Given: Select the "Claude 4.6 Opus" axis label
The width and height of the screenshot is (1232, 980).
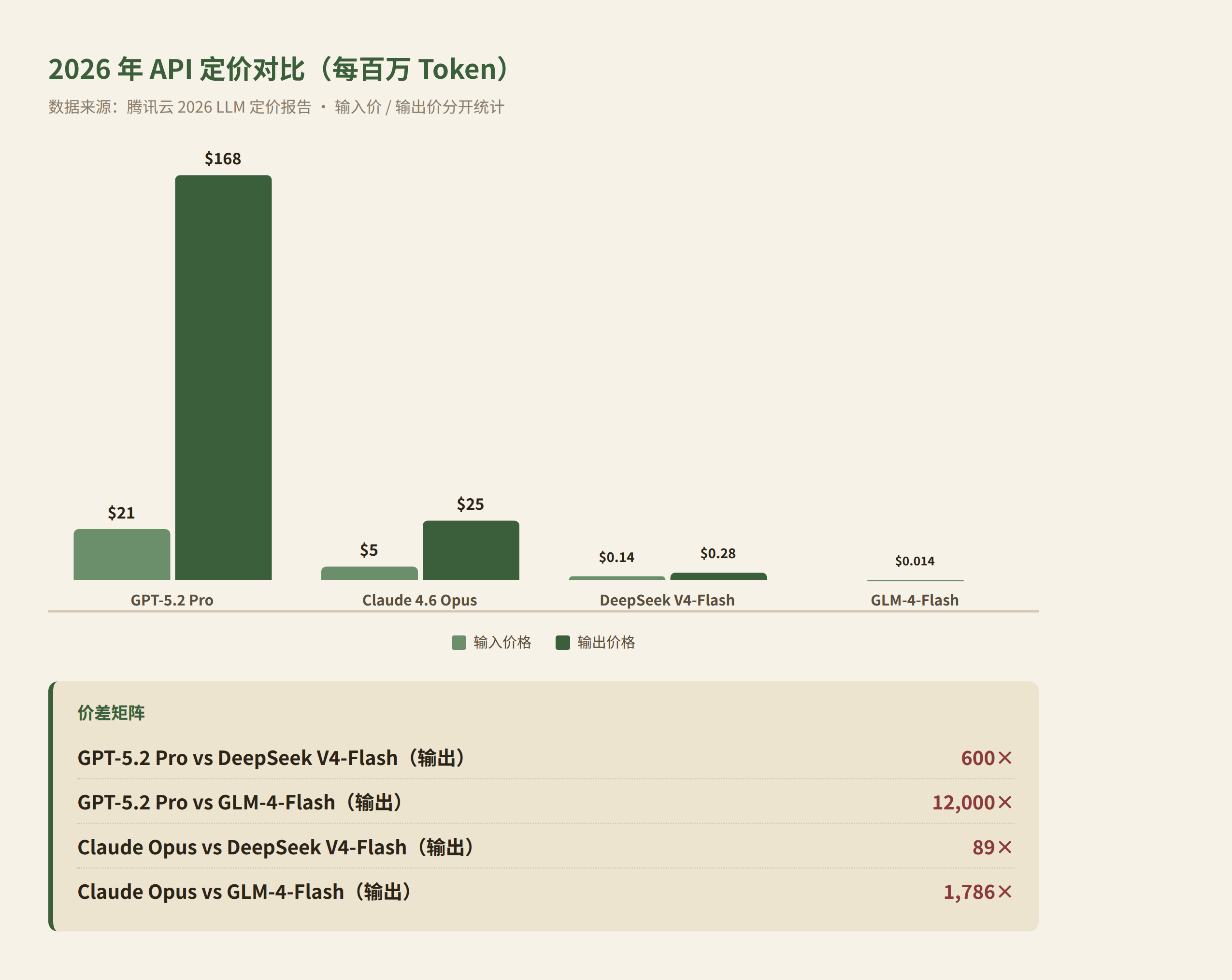Looking at the screenshot, I should pos(419,600).
